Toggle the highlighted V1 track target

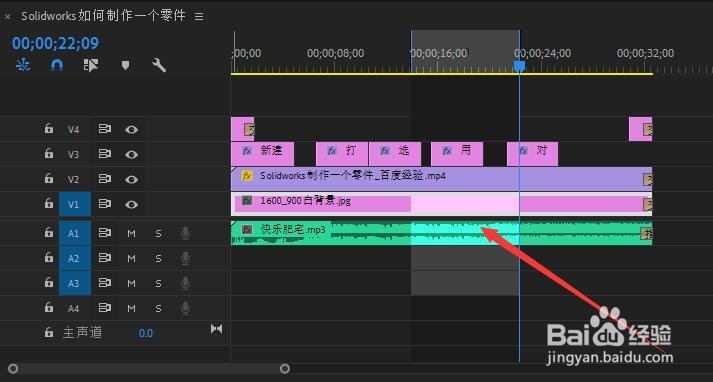coord(75,204)
